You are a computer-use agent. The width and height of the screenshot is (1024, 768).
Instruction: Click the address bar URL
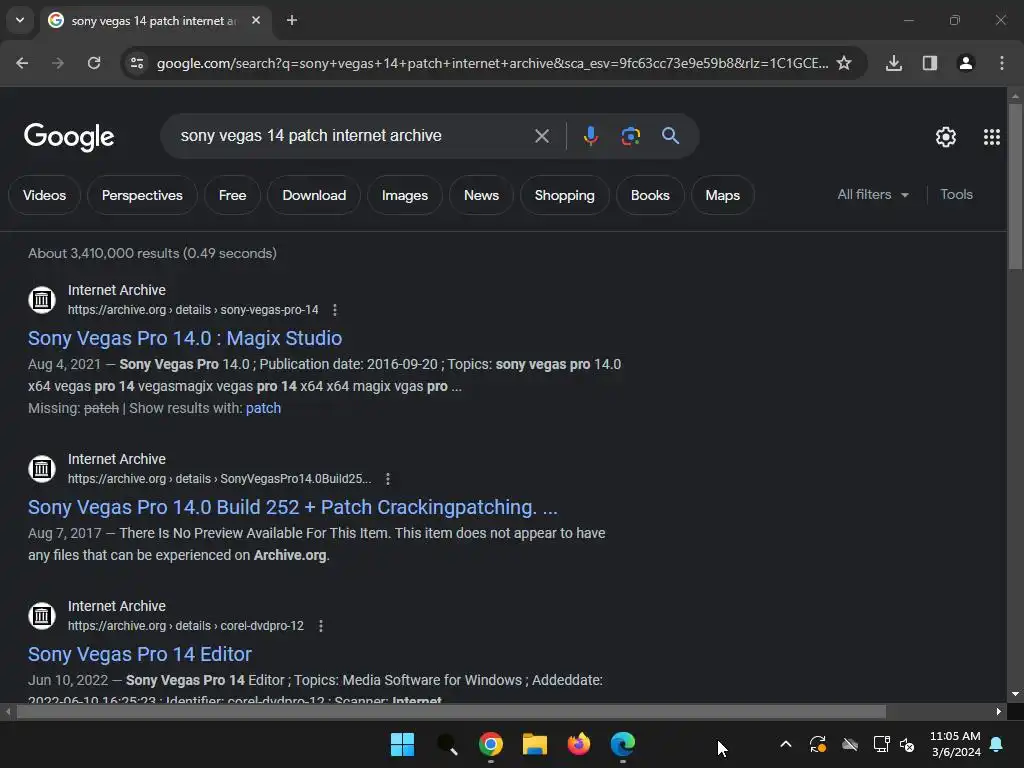pyautogui.click(x=492, y=63)
